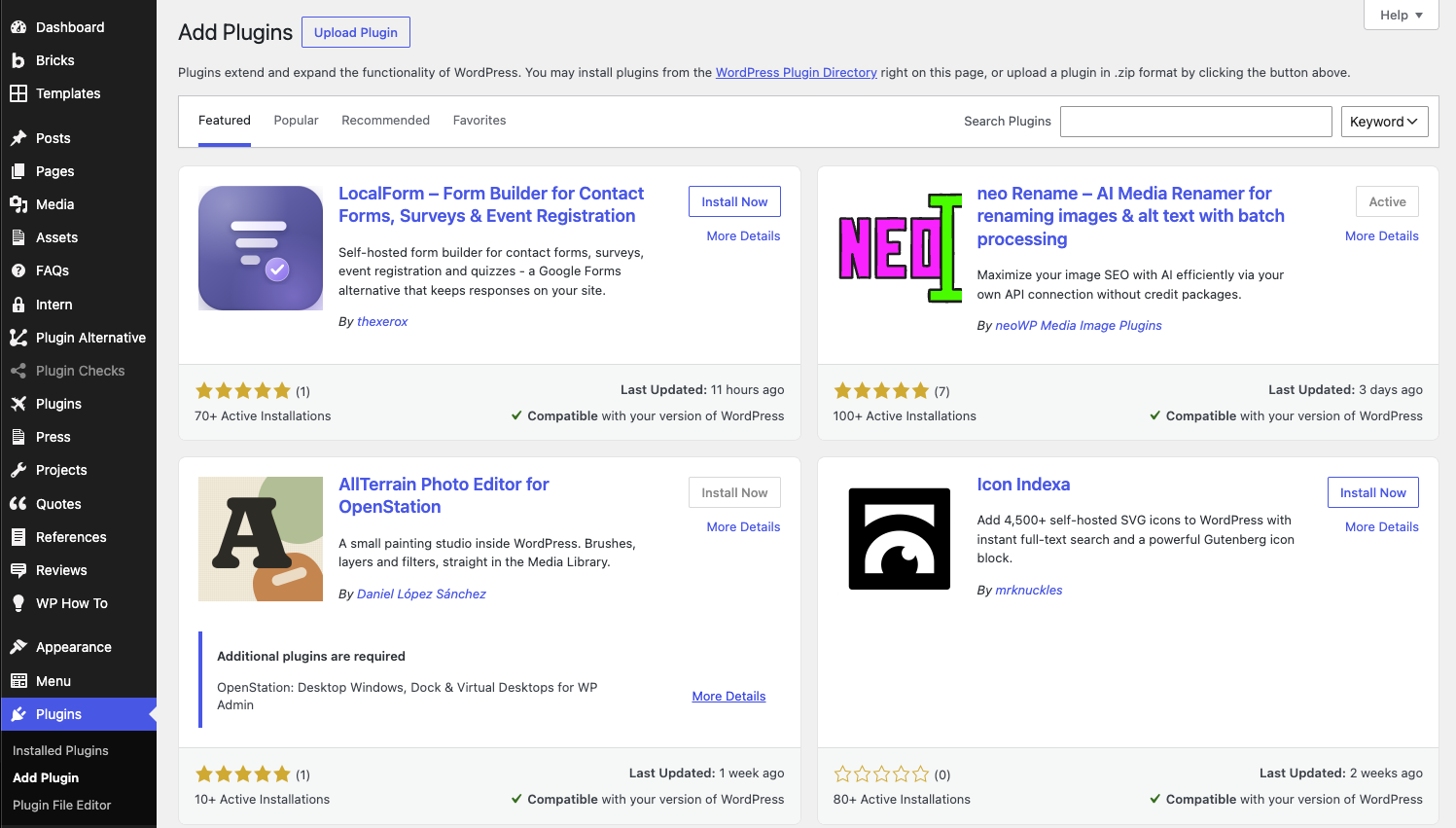View More Details for Icon Indexa
Image resolution: width=1456 pixels, height=828 pixels.
pyautogui.click(x=1382, y=527)
